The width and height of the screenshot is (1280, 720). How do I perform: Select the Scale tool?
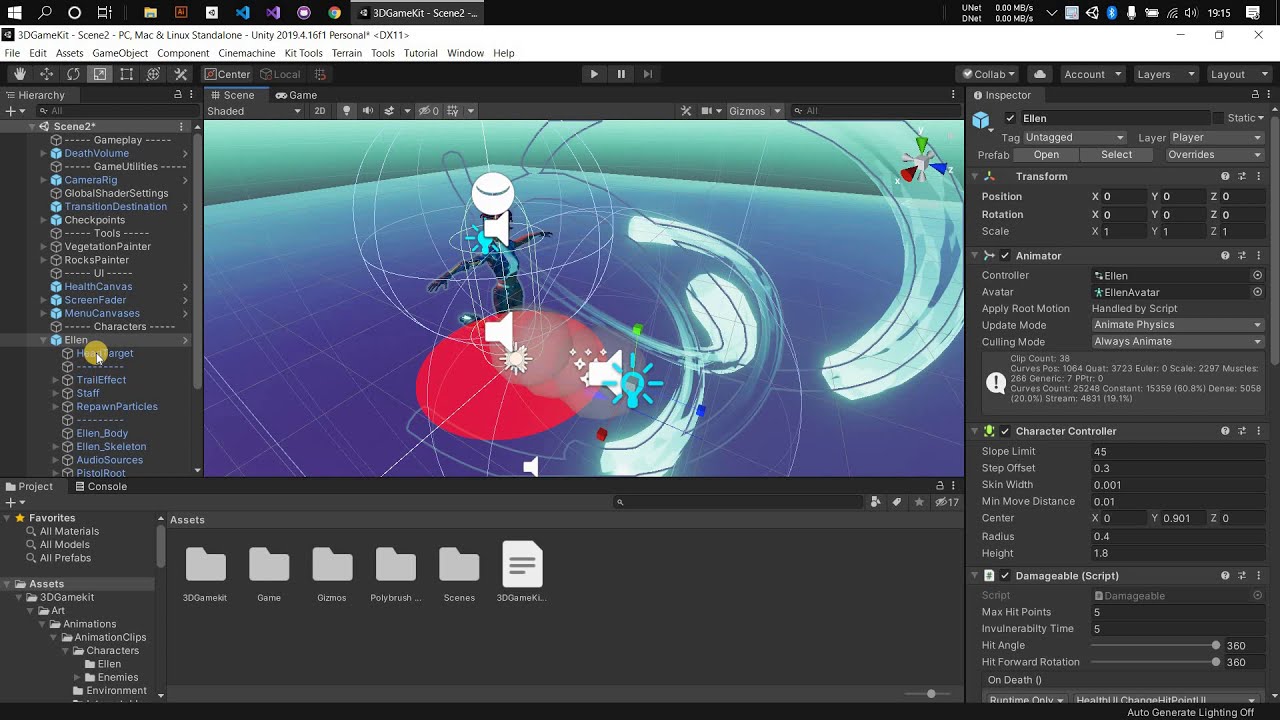click(x=100, y=74)
